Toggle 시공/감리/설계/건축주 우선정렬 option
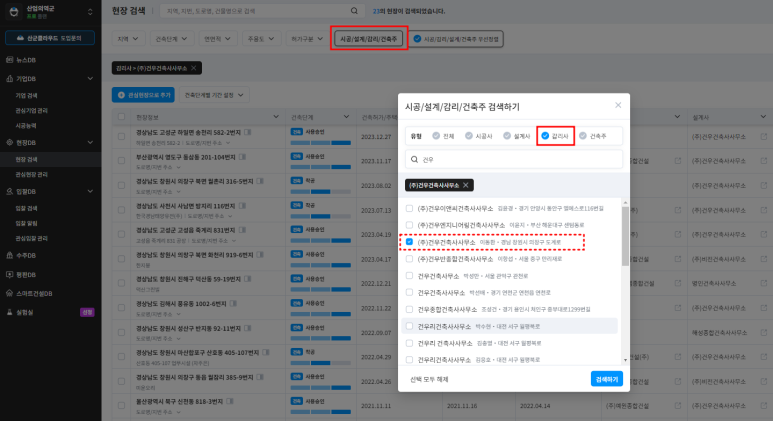 pyautogui.click(x=457, y=39)
